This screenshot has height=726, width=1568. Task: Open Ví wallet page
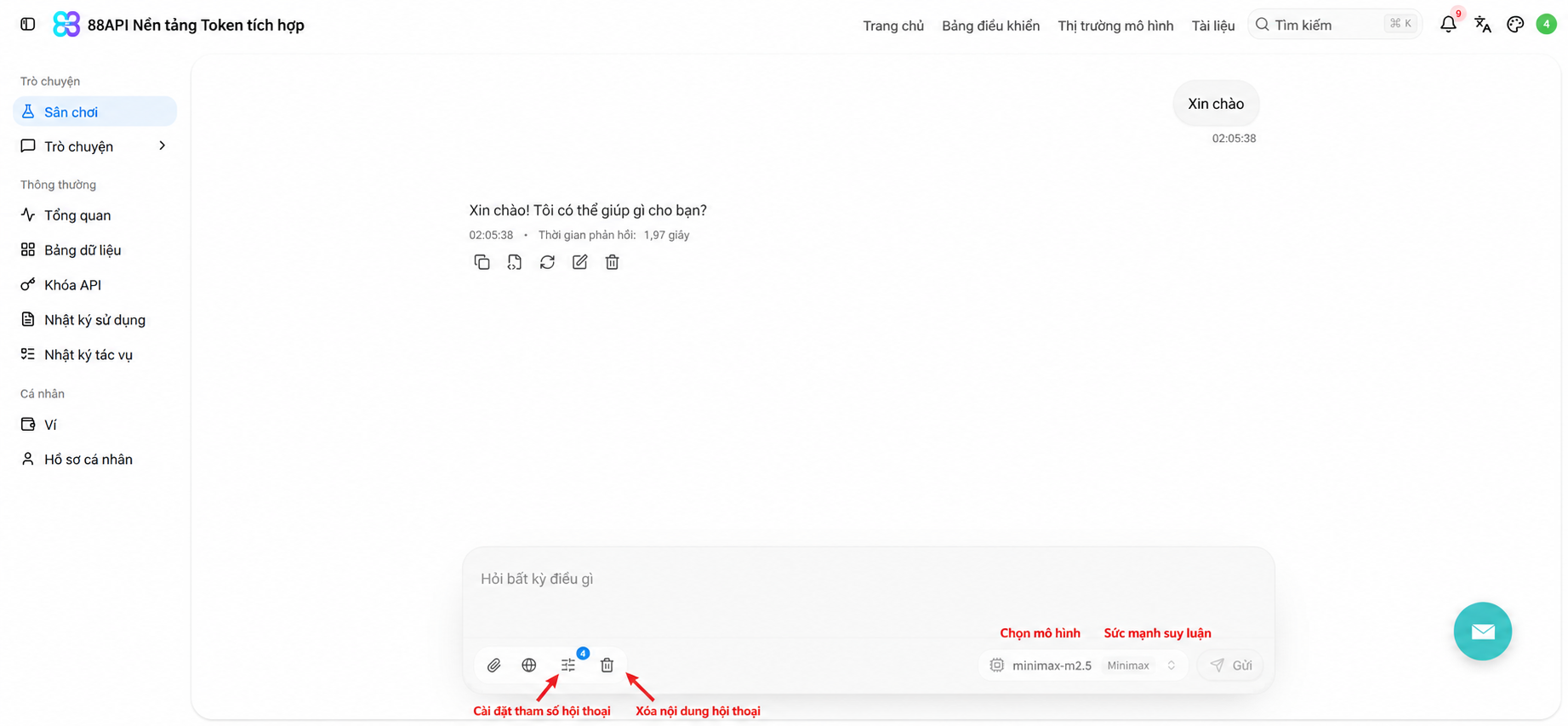point(94,425)
